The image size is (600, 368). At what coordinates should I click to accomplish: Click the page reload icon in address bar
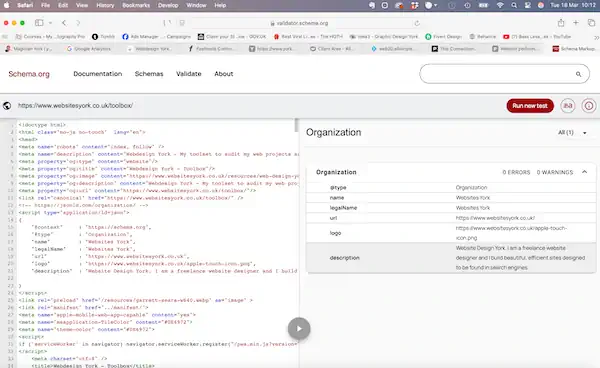coord(417,23)
